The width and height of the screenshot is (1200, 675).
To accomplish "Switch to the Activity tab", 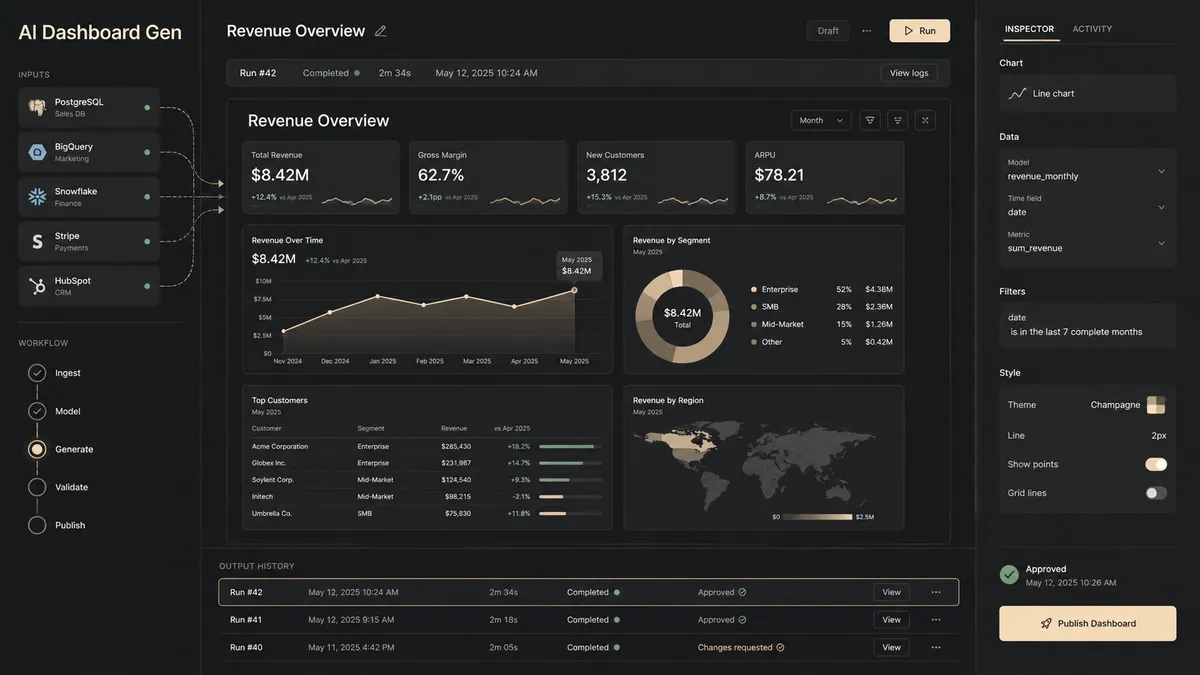I will click(x=1092, y=29).
